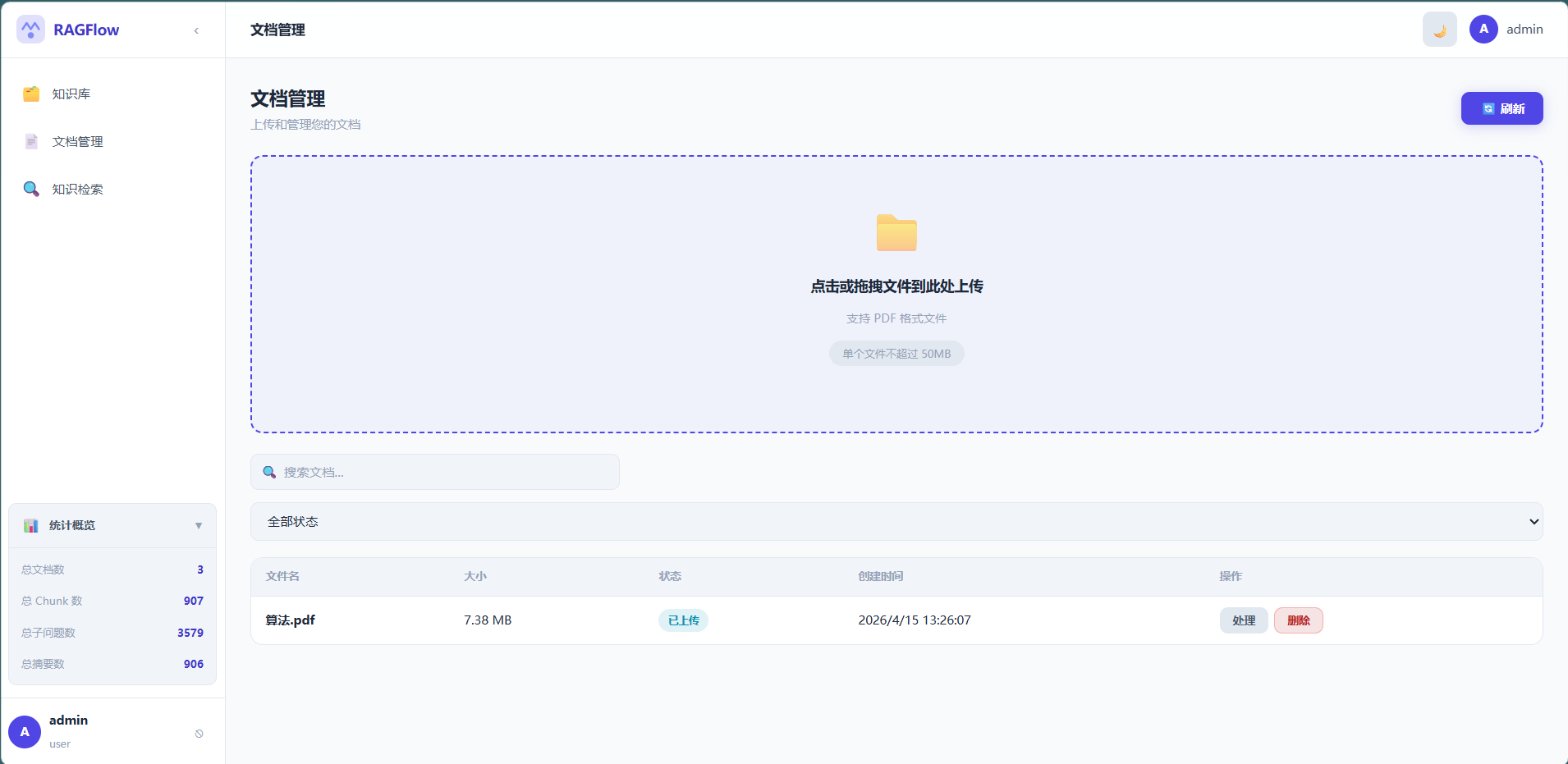Collapse the 统计概览 statistics panel
Image resolution: width=1568 pixels, height=764 pixels.
point(198,526)
